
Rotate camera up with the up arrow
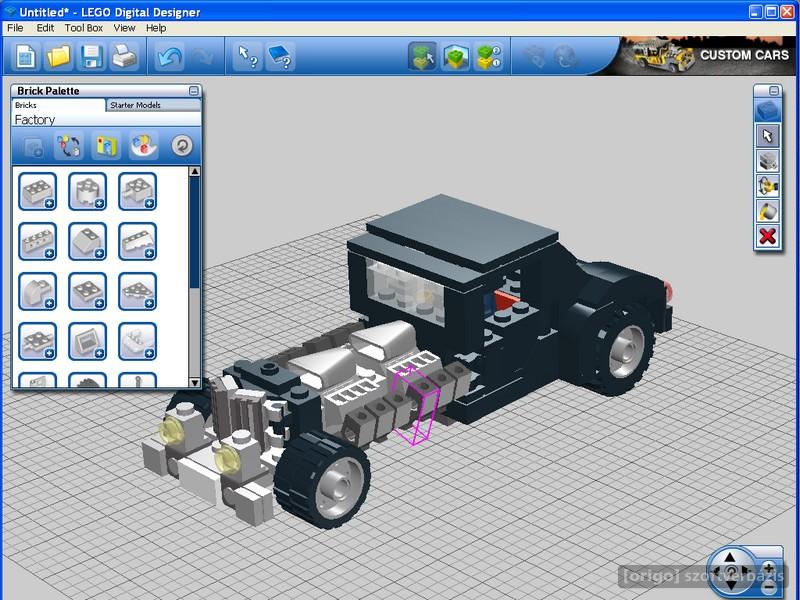coord(730,558)
